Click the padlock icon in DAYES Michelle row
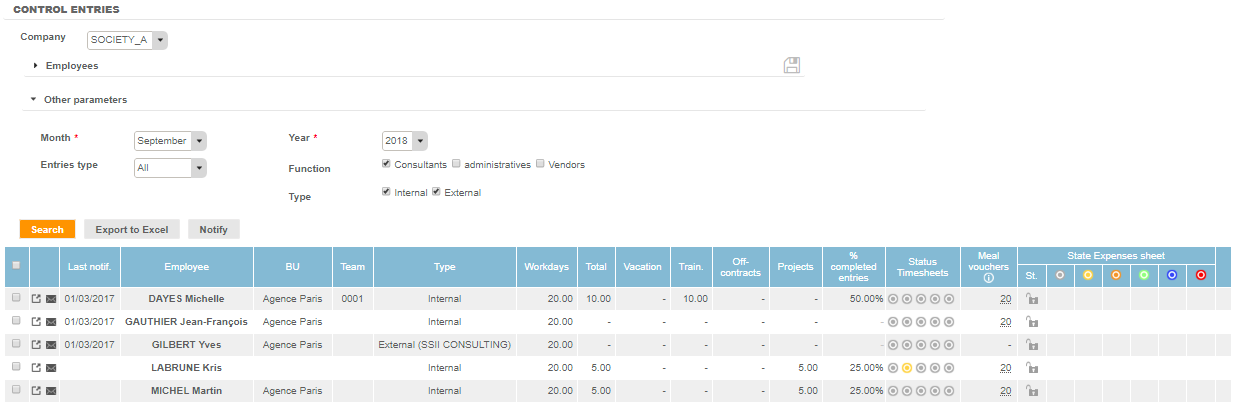Screen dimensions: 1238x403 1031,298
